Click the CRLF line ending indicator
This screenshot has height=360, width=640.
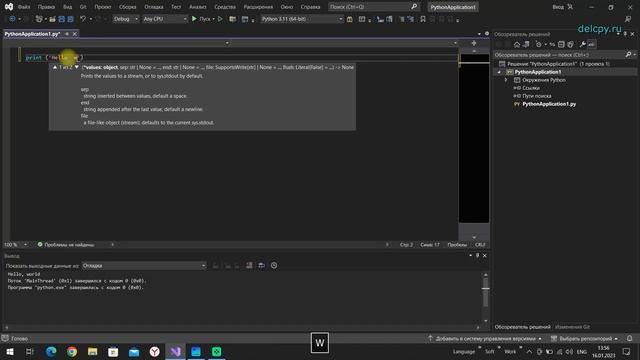(x=480, y=244)
